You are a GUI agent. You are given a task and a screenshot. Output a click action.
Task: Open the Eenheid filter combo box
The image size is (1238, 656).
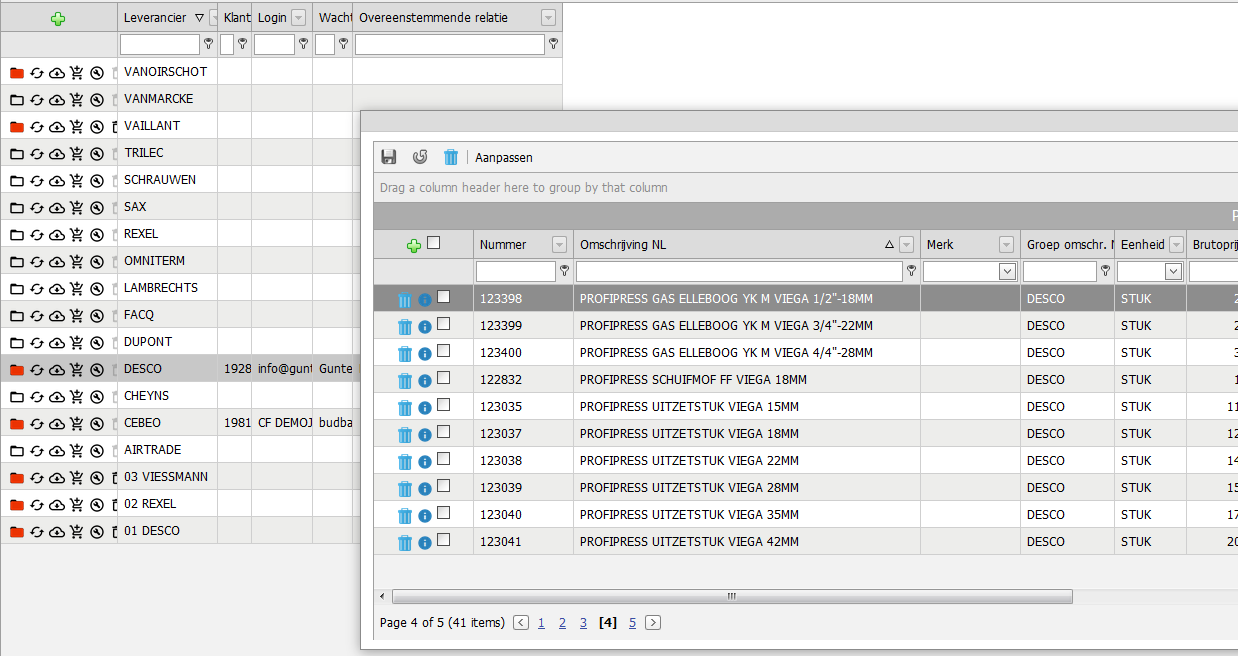(1174, 271)
